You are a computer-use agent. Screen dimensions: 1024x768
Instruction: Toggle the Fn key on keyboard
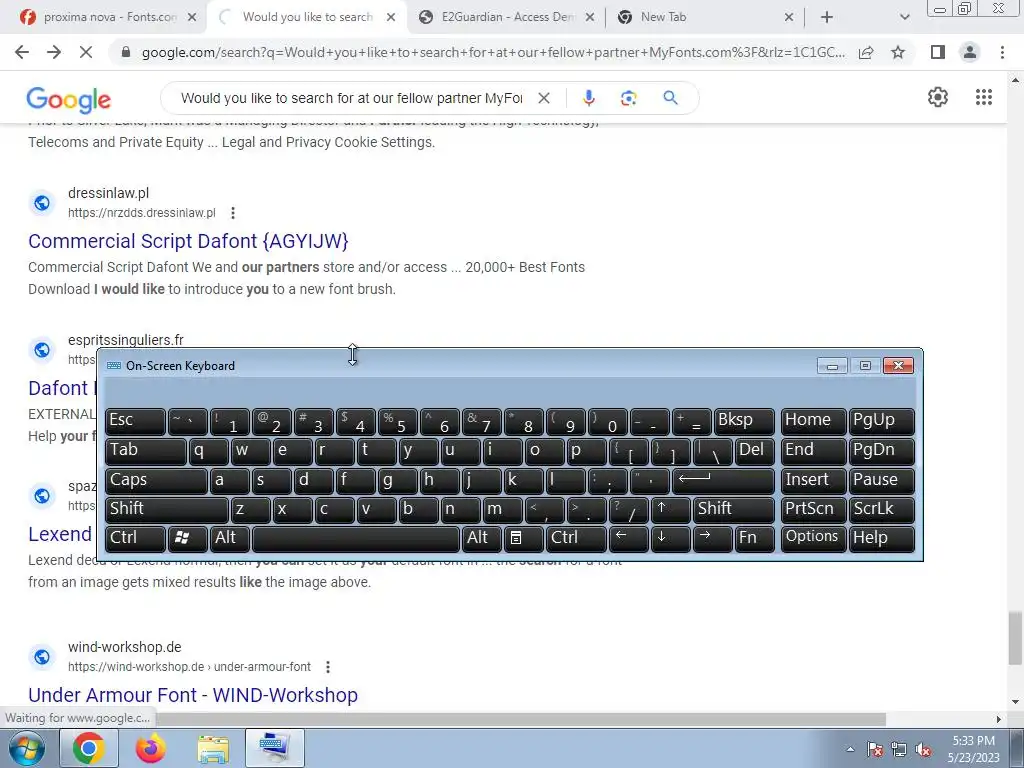(x=754, y=538)
